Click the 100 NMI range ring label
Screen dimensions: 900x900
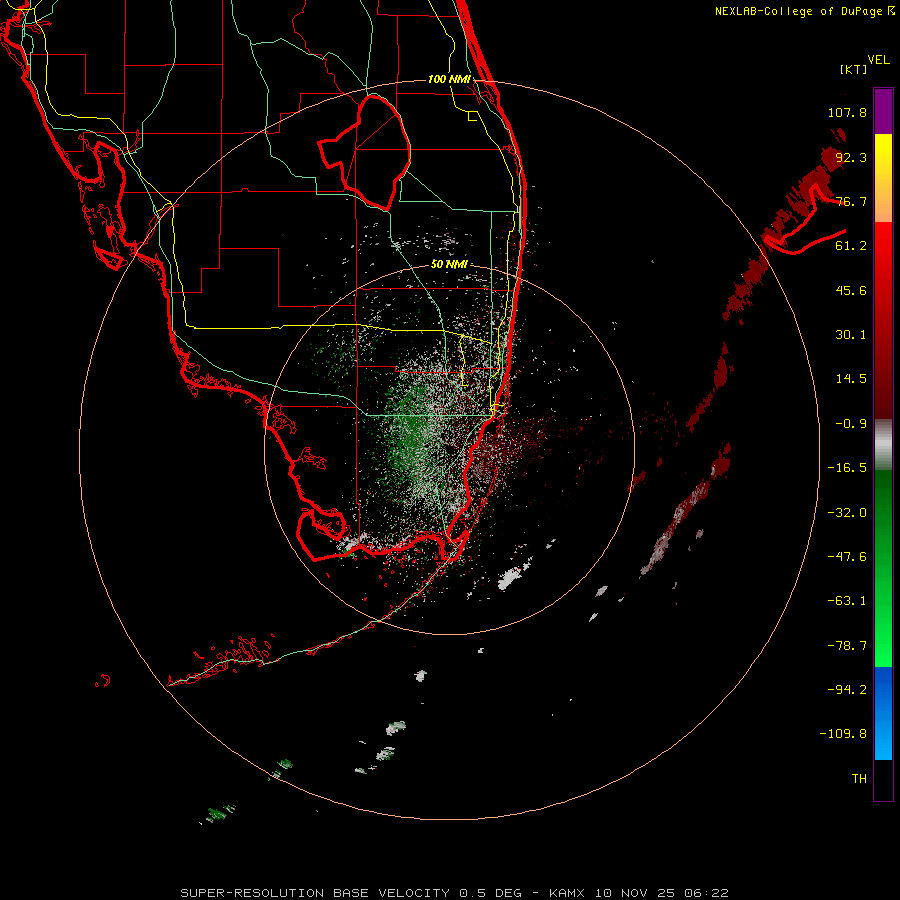pos(449,79)
